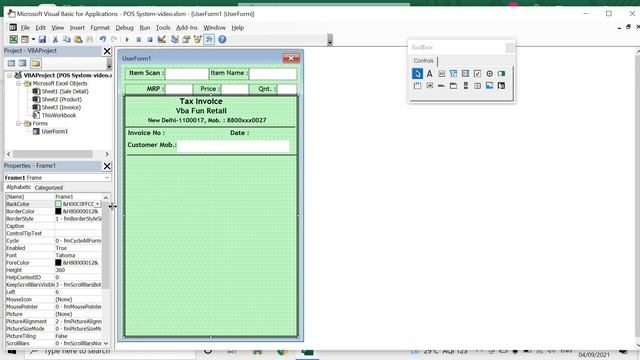Select Sheet1 (Sale Detail) in project tree
This screenshot has height=360, width=640.
pos(65,91)
